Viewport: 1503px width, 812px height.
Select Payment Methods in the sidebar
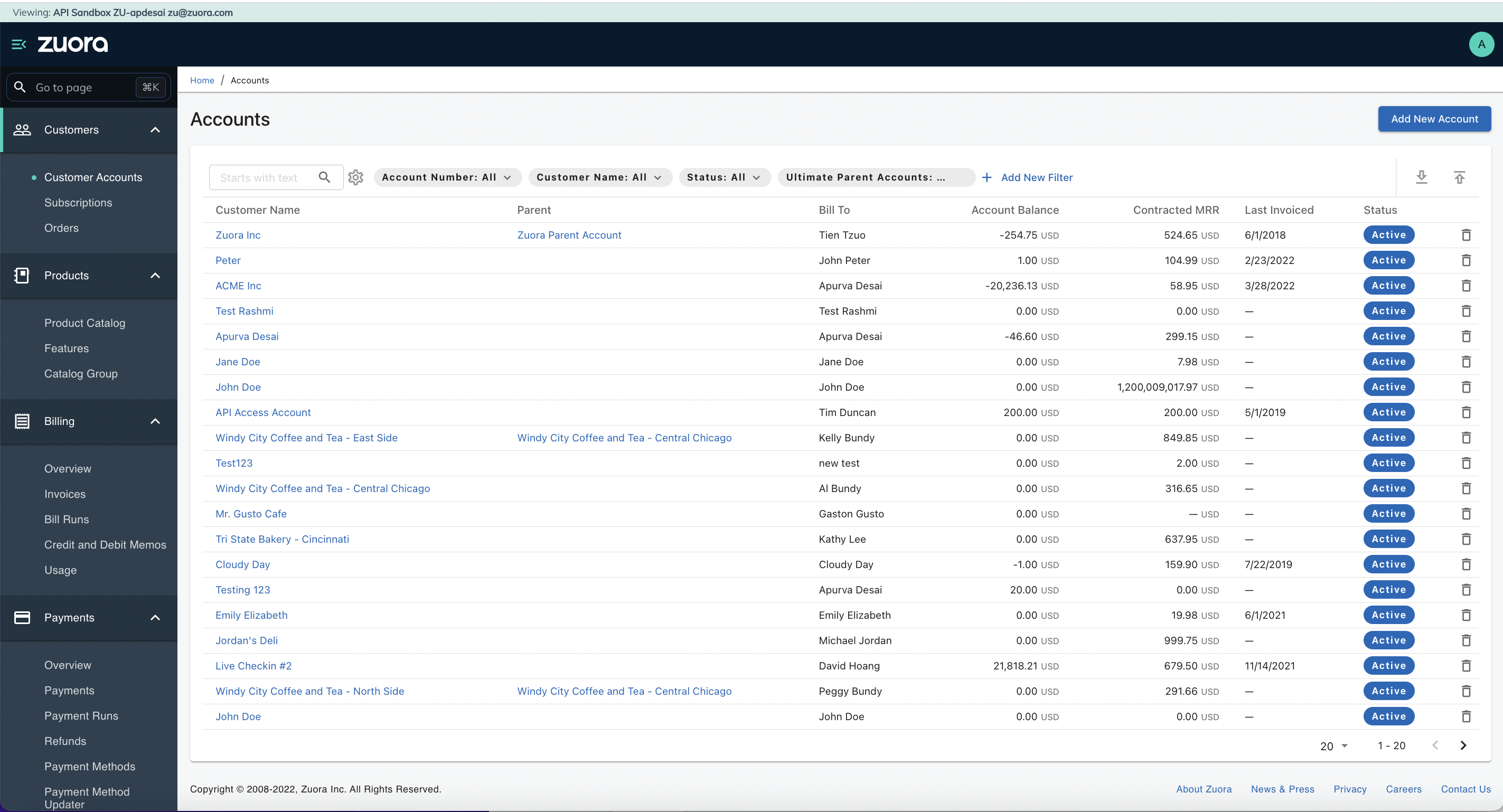(x=89, y=766)
